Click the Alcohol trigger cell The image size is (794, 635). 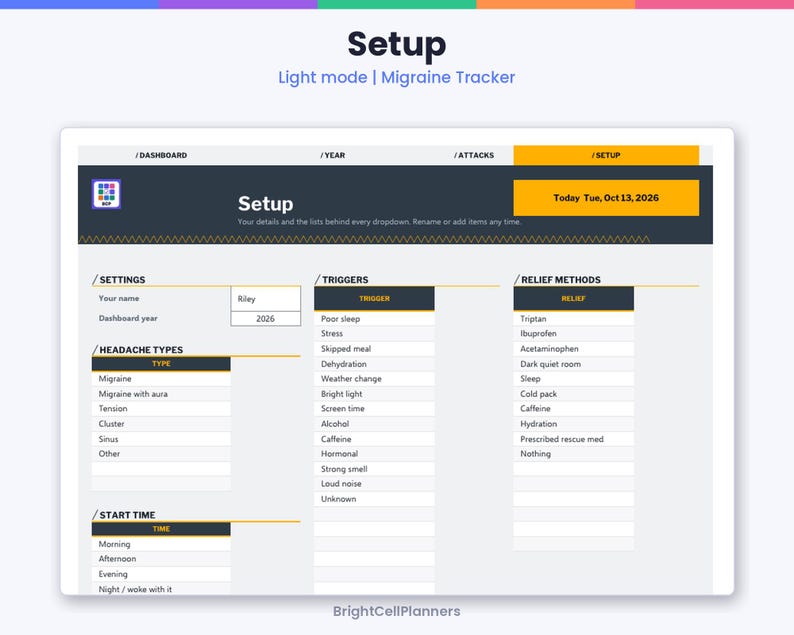coord(374,424)
